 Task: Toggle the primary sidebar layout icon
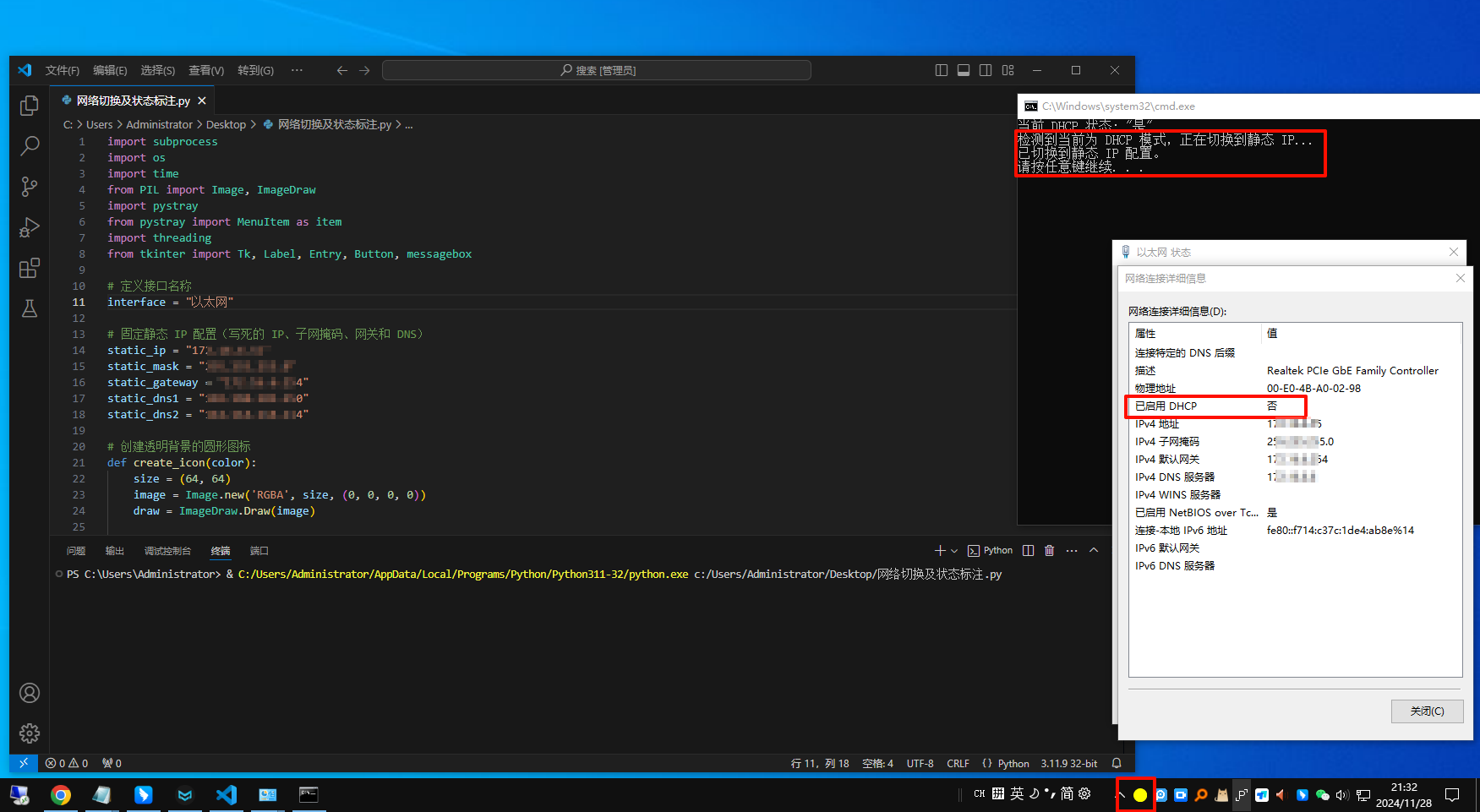(x=942, y=70)
